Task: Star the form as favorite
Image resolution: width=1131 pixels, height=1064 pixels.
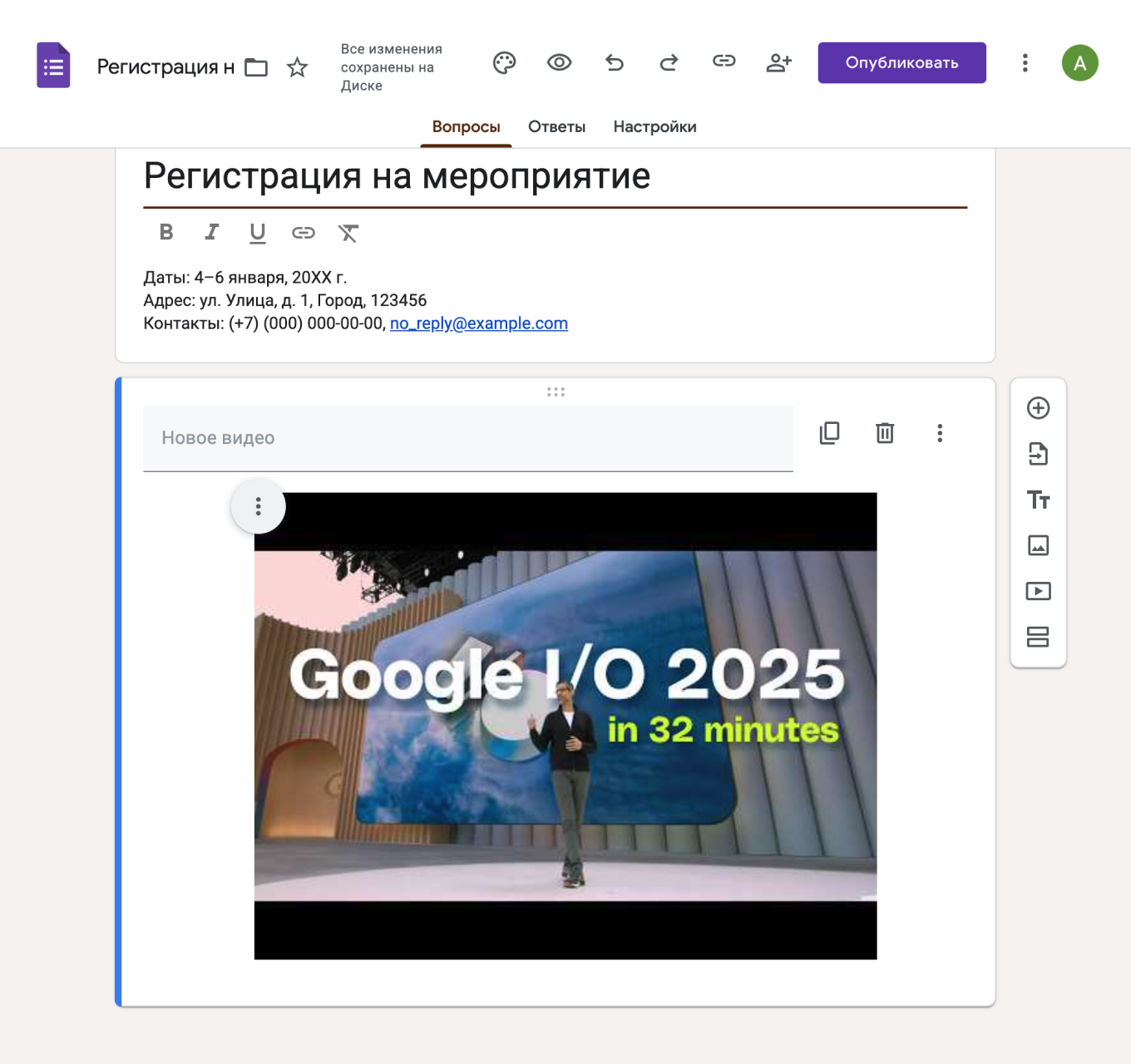Action: [x=296, y=67]
